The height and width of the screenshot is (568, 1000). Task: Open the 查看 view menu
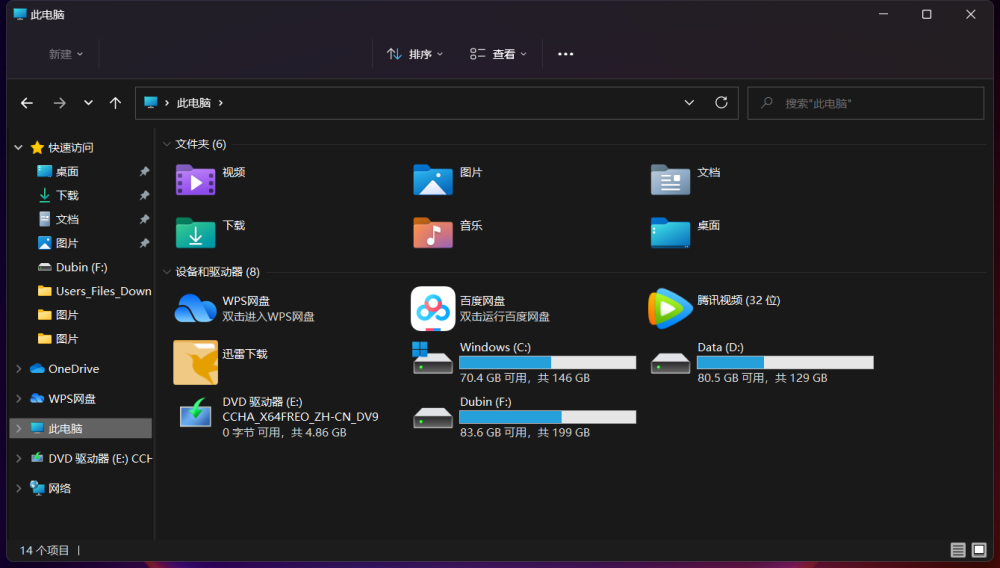(498, 54)
